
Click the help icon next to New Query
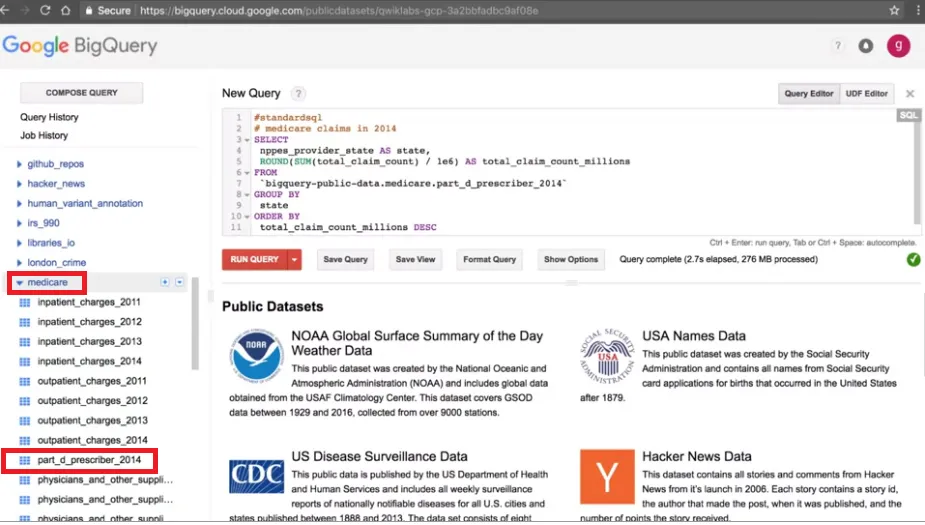pos(299,93)
